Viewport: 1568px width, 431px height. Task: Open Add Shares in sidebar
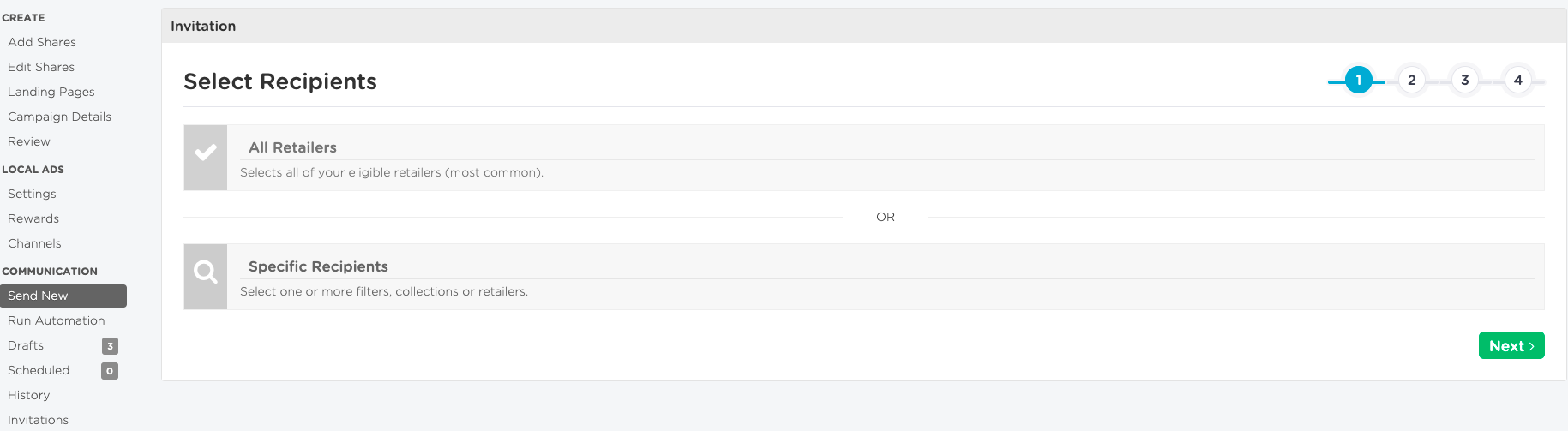coord(42,42)
